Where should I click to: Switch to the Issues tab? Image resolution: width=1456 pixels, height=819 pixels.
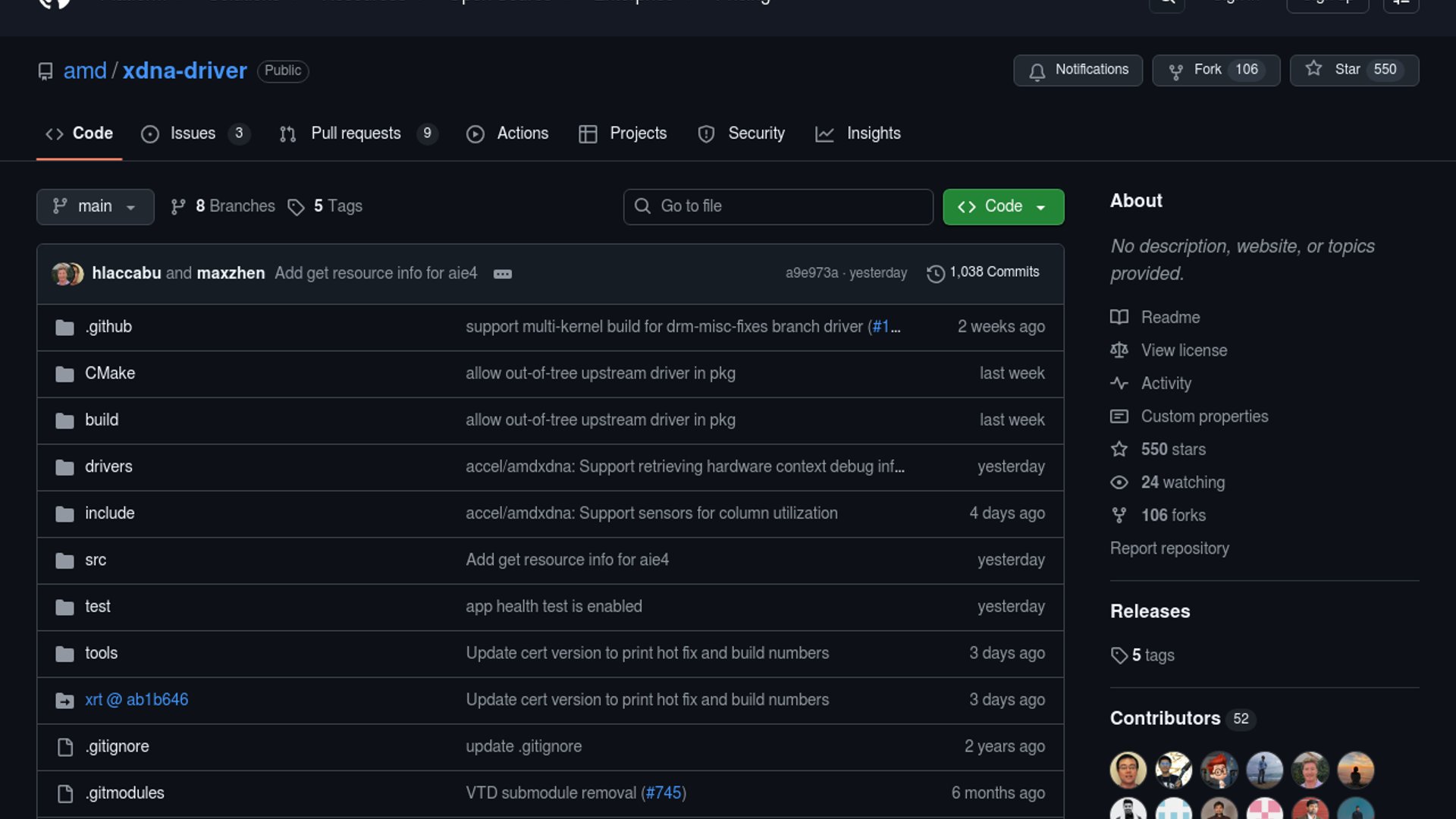tap(193, 133)
